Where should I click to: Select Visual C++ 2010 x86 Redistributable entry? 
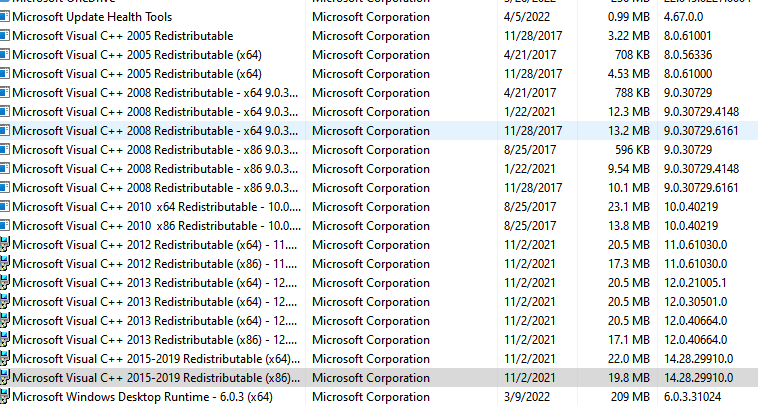pyautogui.click(x=379, y=226)
